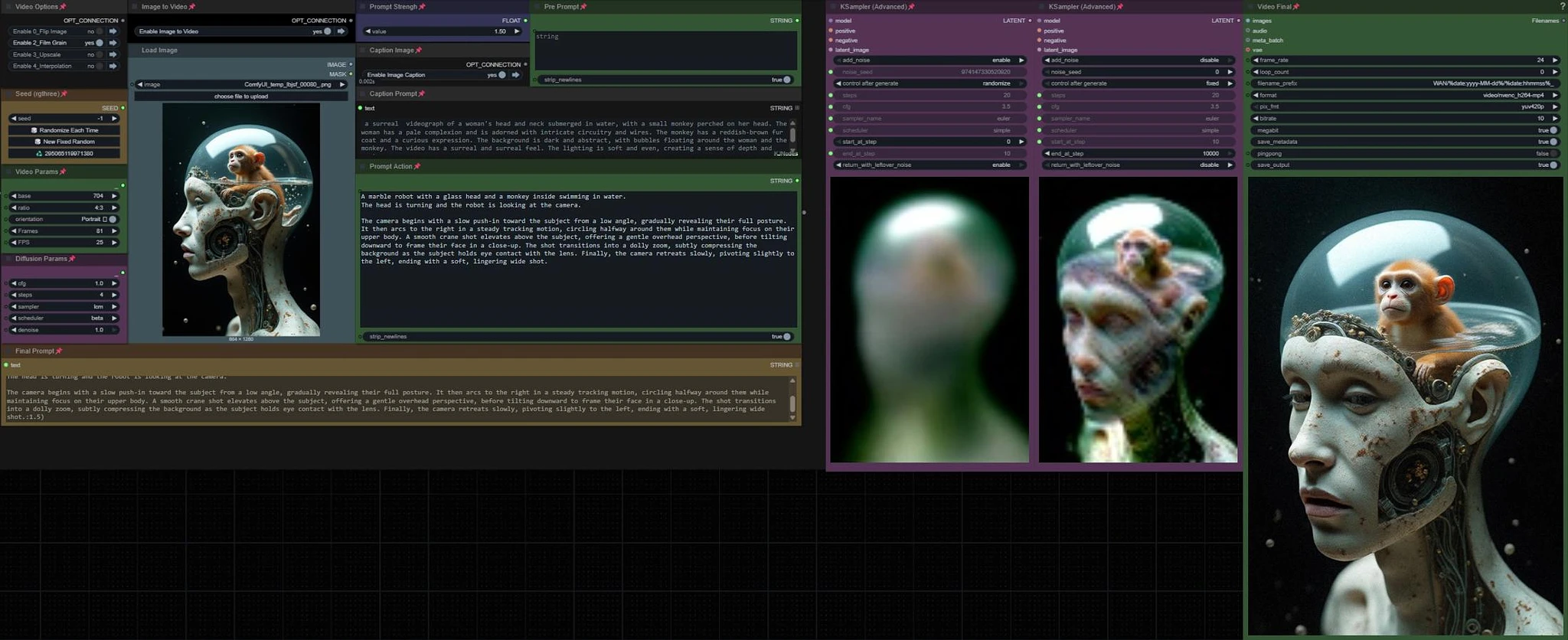
Task: Click the Enable Image Caption arrow icon
Action: point(515,75)
